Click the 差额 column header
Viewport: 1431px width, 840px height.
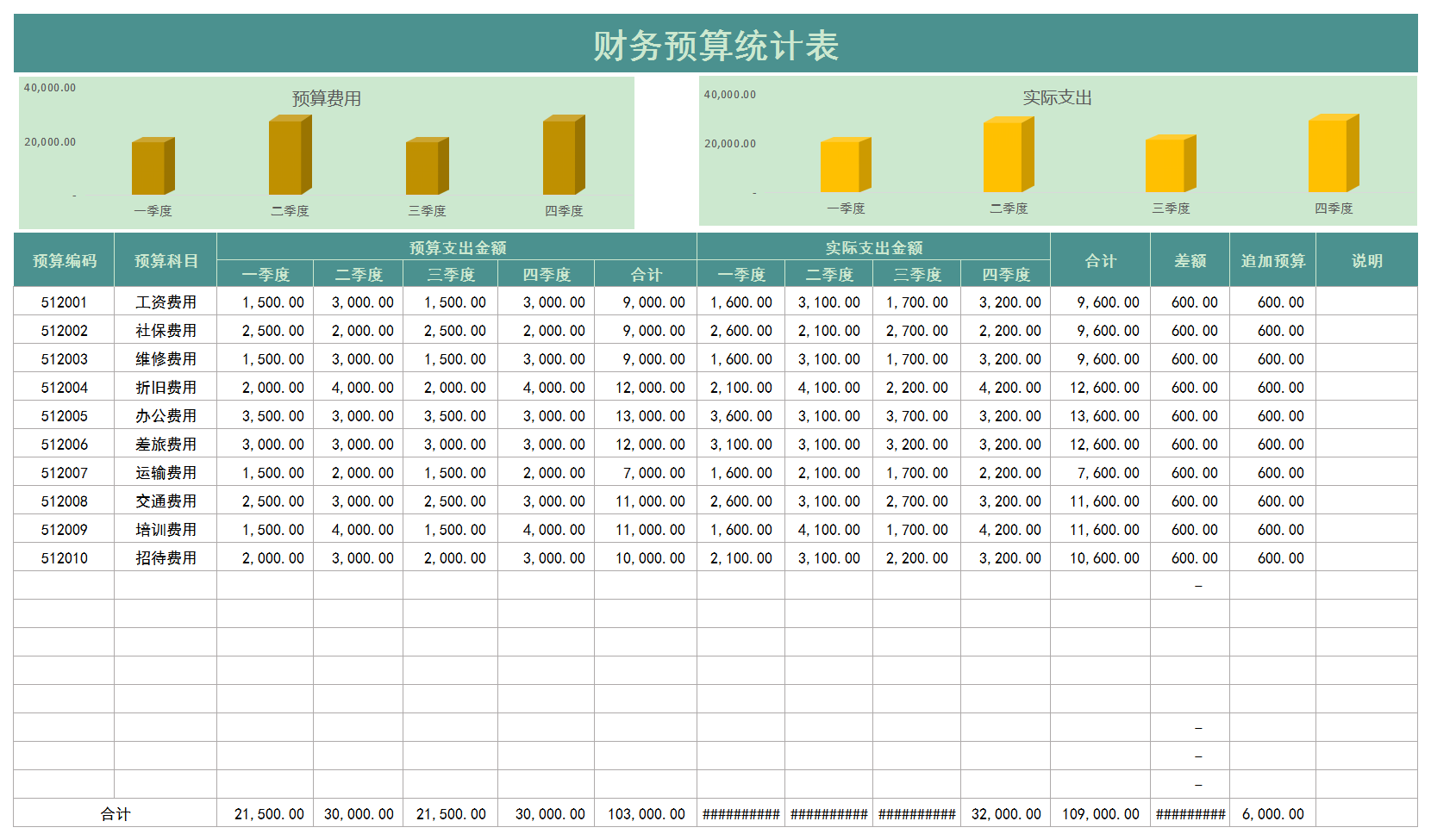click(x=1190, y=259)
